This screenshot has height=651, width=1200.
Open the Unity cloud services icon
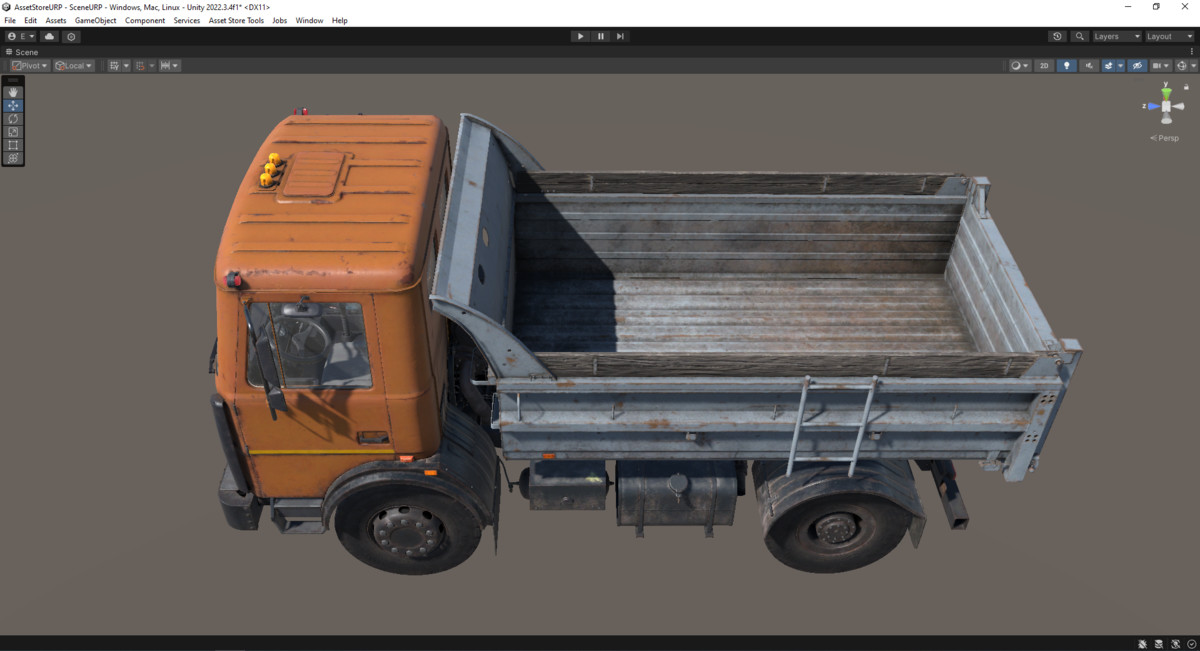click(x=48, y=36)
